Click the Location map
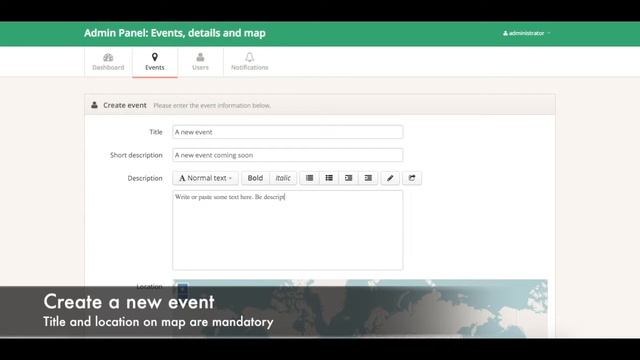 360,308
